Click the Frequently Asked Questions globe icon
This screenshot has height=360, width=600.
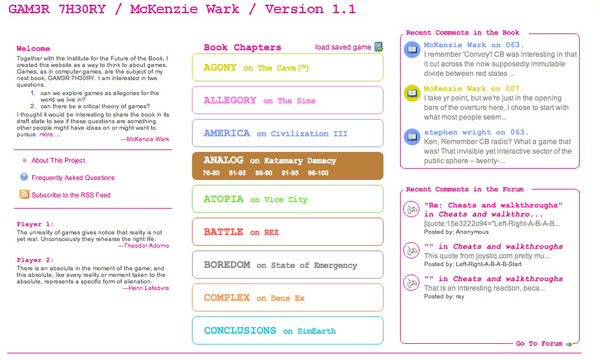pos(24,177)
